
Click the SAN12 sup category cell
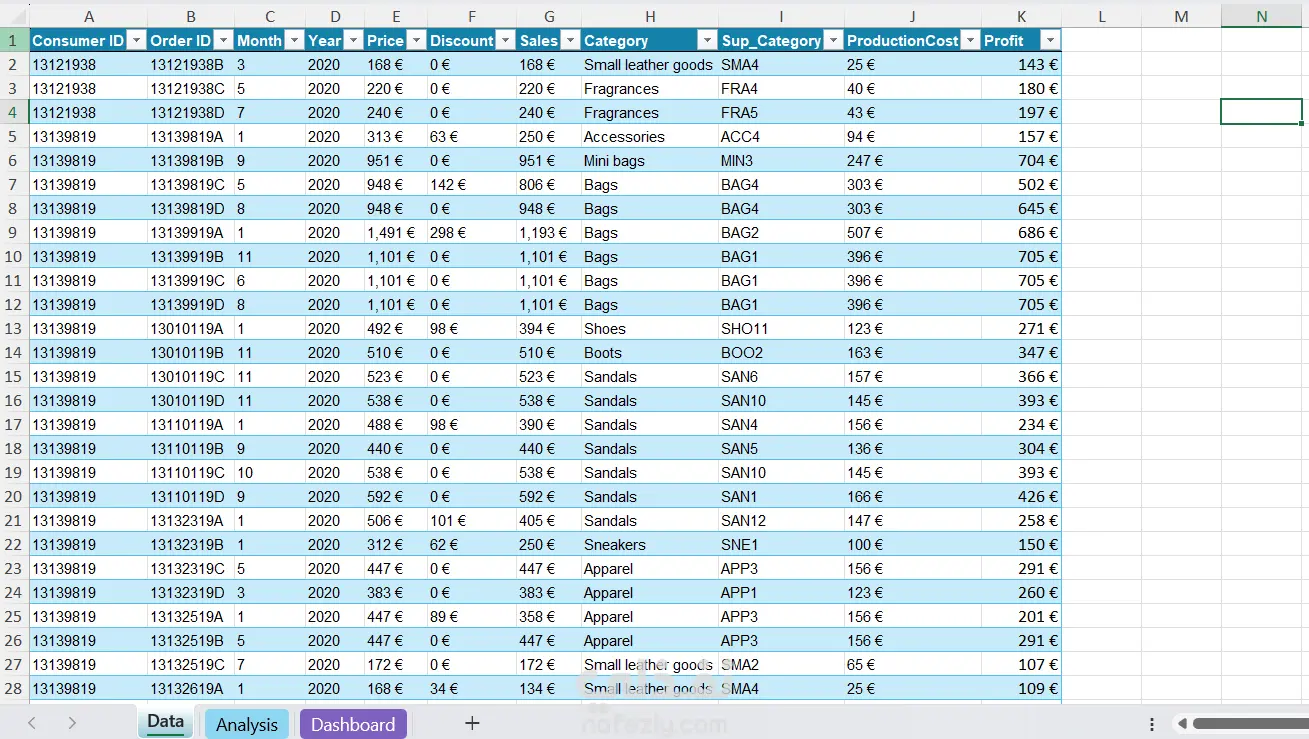pos(781,521)
